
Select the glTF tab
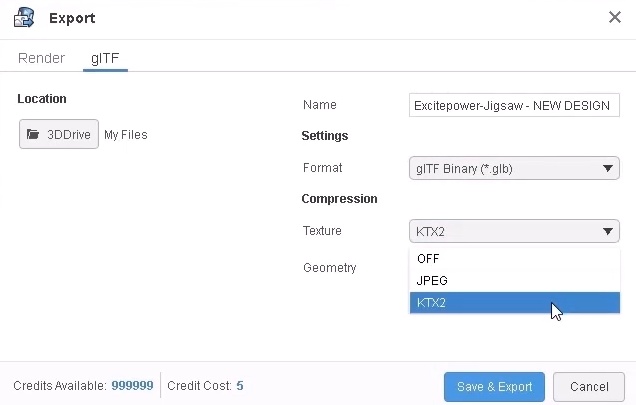point(105,58)
